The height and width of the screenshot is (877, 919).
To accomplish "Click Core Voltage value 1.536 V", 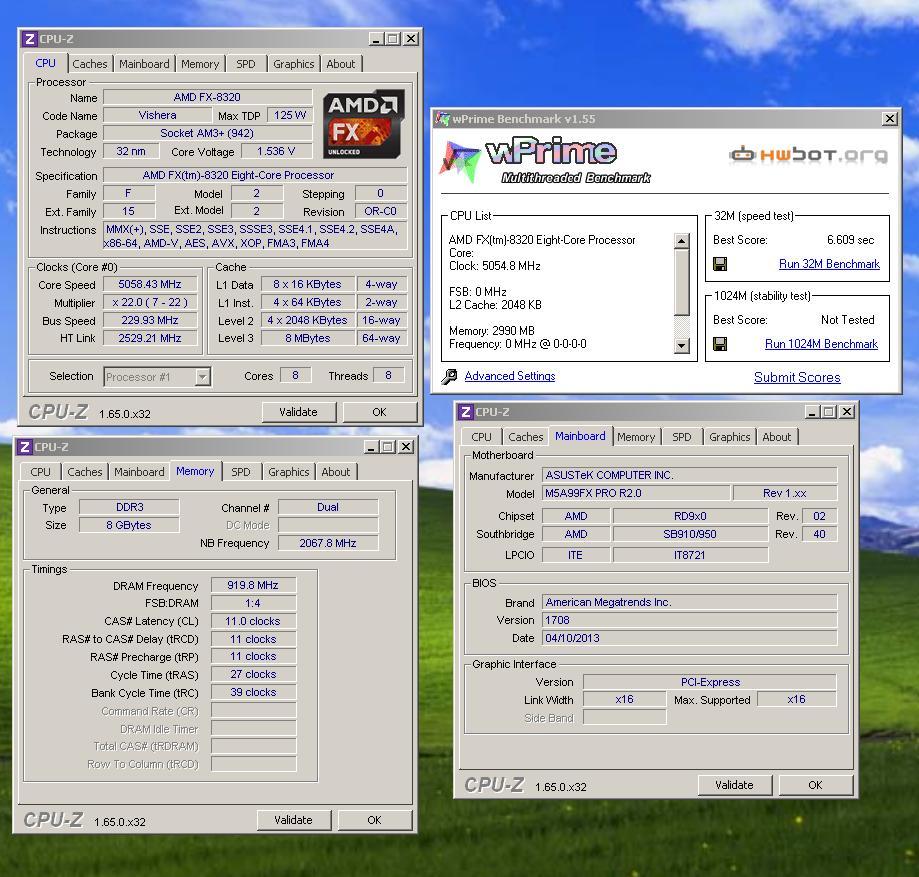I will pyautogui.click(x=276, y=151).
